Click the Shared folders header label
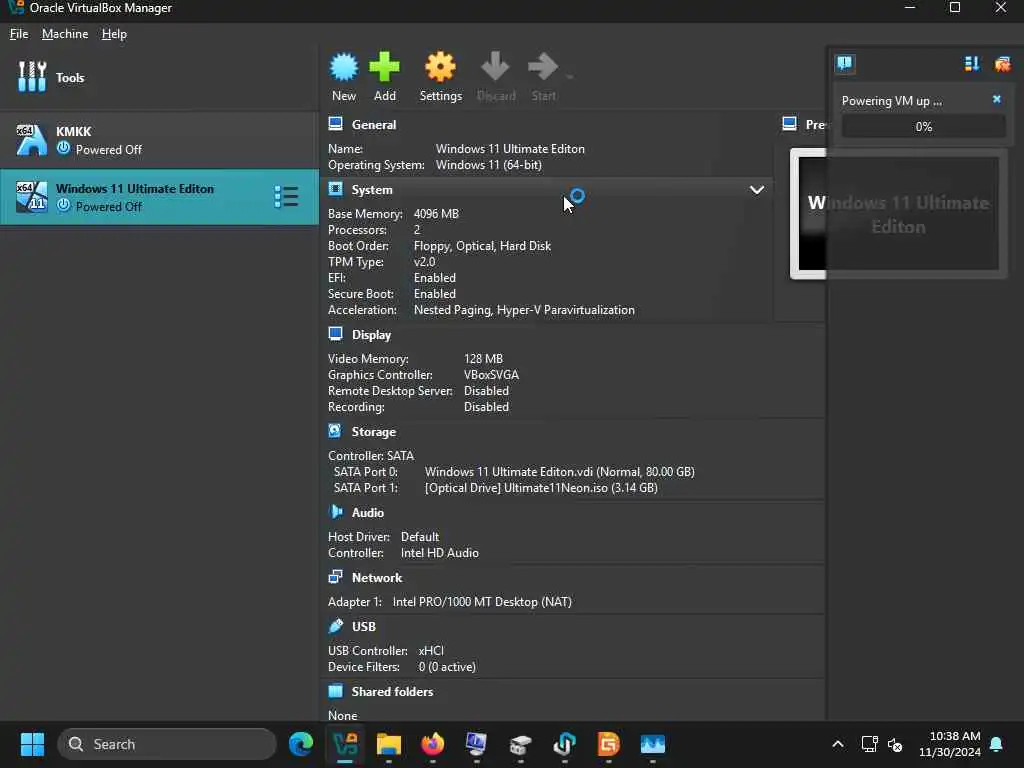 tap(392, 692)
